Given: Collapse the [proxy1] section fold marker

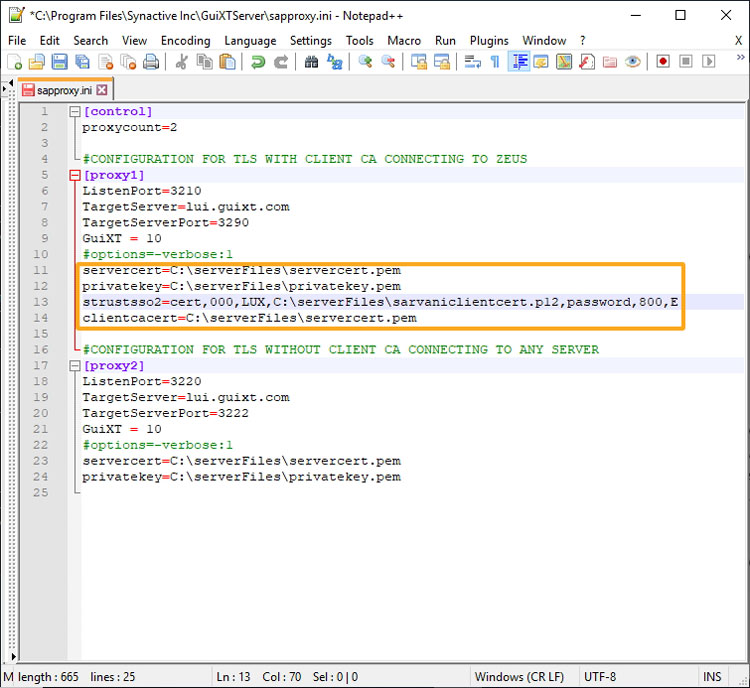Looking at the screenshot, I should pyautogui.click(x=74, y=176).
